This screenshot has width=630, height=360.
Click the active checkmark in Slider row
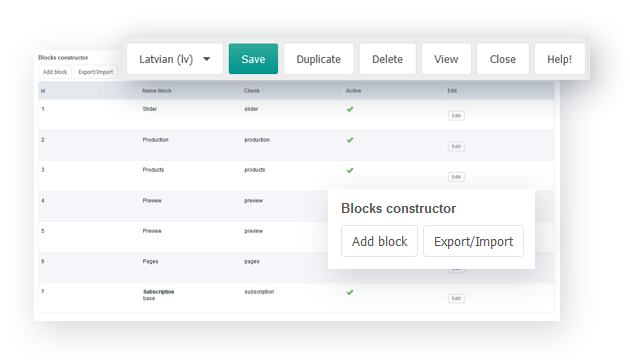coord(350,109)
